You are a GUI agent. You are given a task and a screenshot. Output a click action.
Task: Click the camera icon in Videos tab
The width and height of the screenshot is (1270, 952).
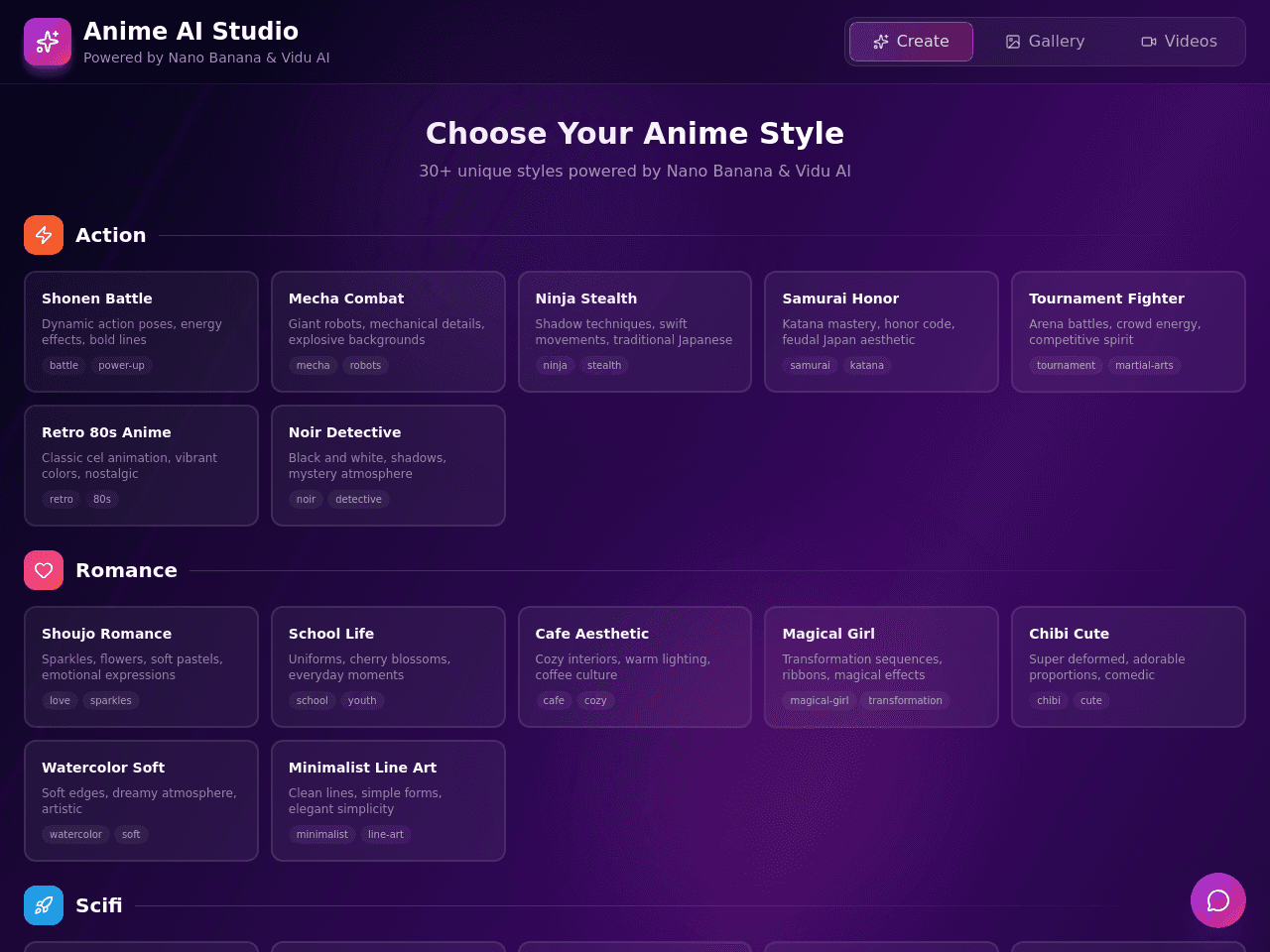[1149, 42]
